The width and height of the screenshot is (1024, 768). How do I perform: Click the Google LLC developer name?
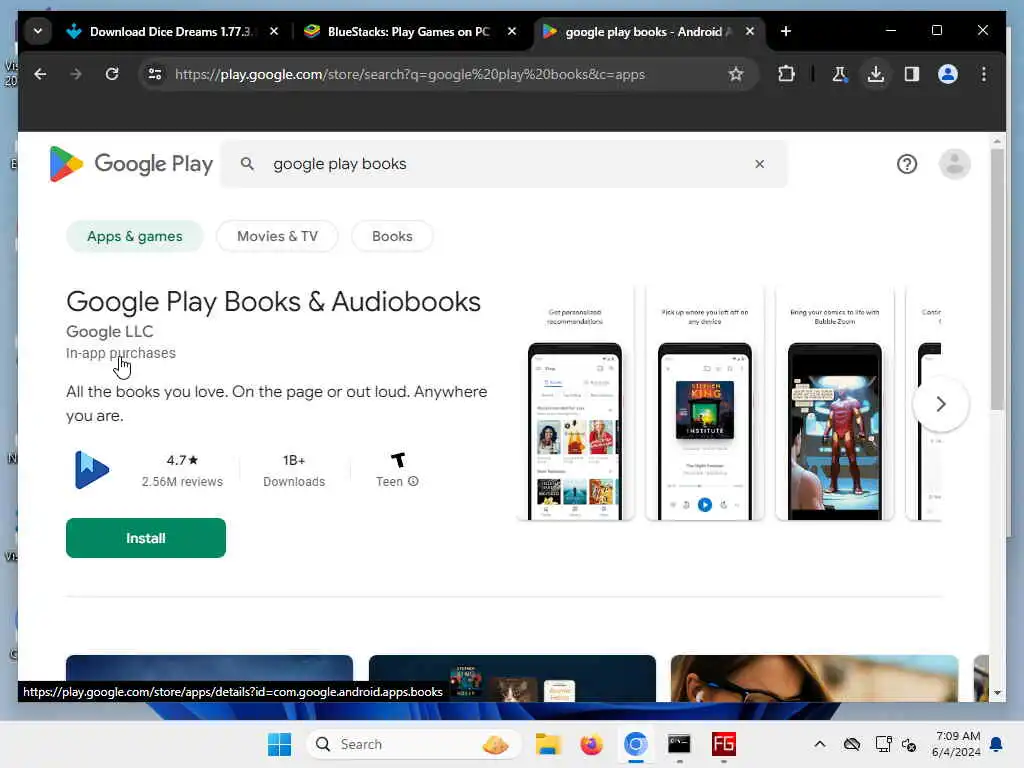(110, 332)
